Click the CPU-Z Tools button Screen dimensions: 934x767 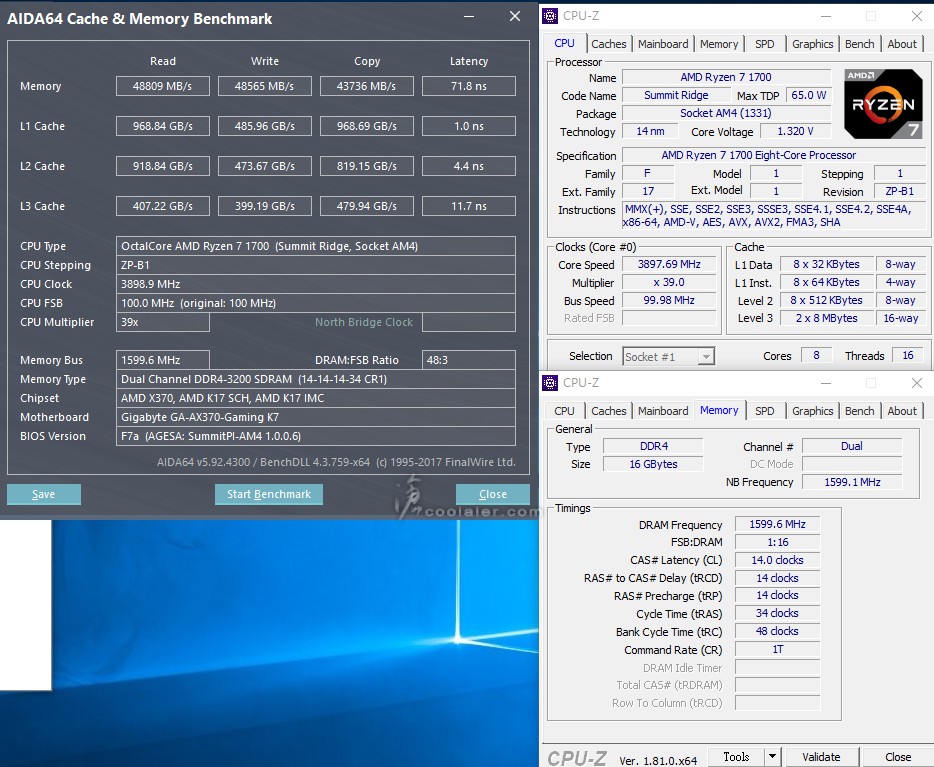pyautogui.click(x=736, y=757)
